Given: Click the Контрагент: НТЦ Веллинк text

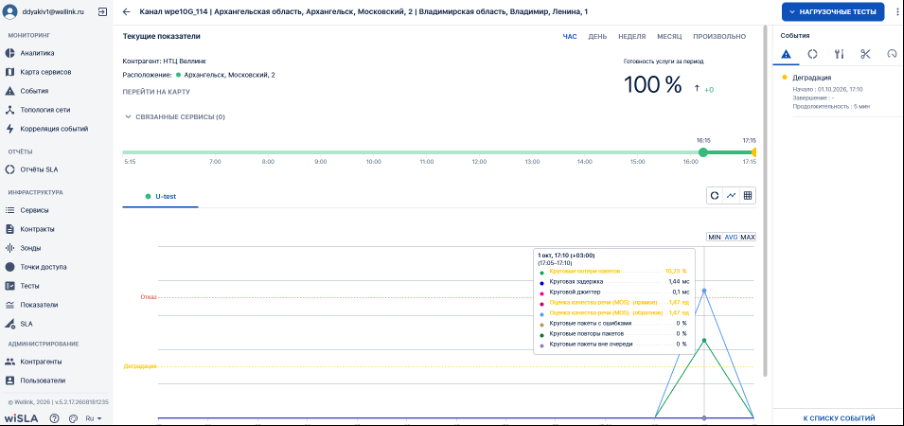Looking at the screenshot, I should tap(164, 61).
